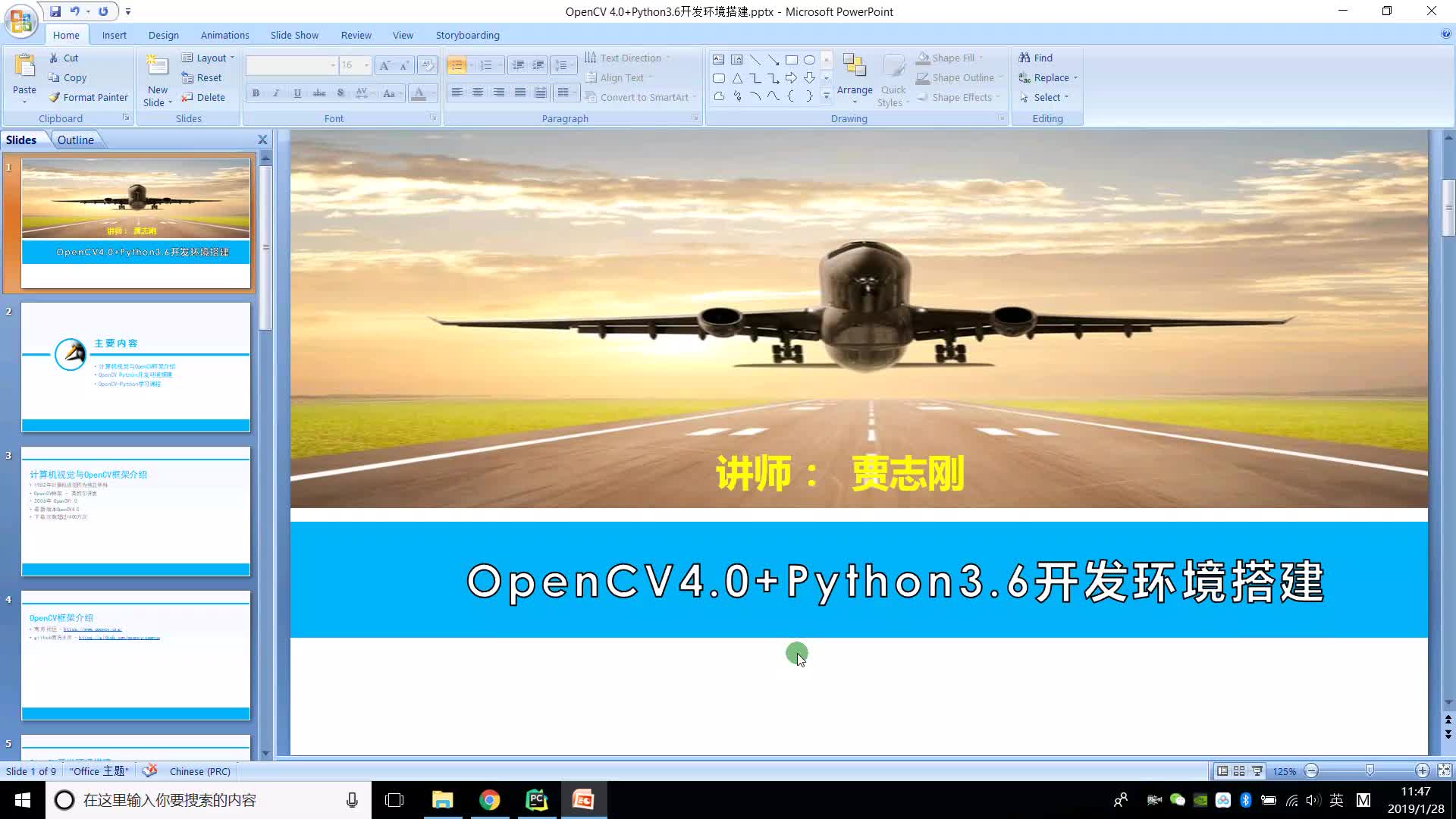Screen dimensions: 1456x819
Task: Click the Slide Show ribbon tab
Action: click(294, 35)
